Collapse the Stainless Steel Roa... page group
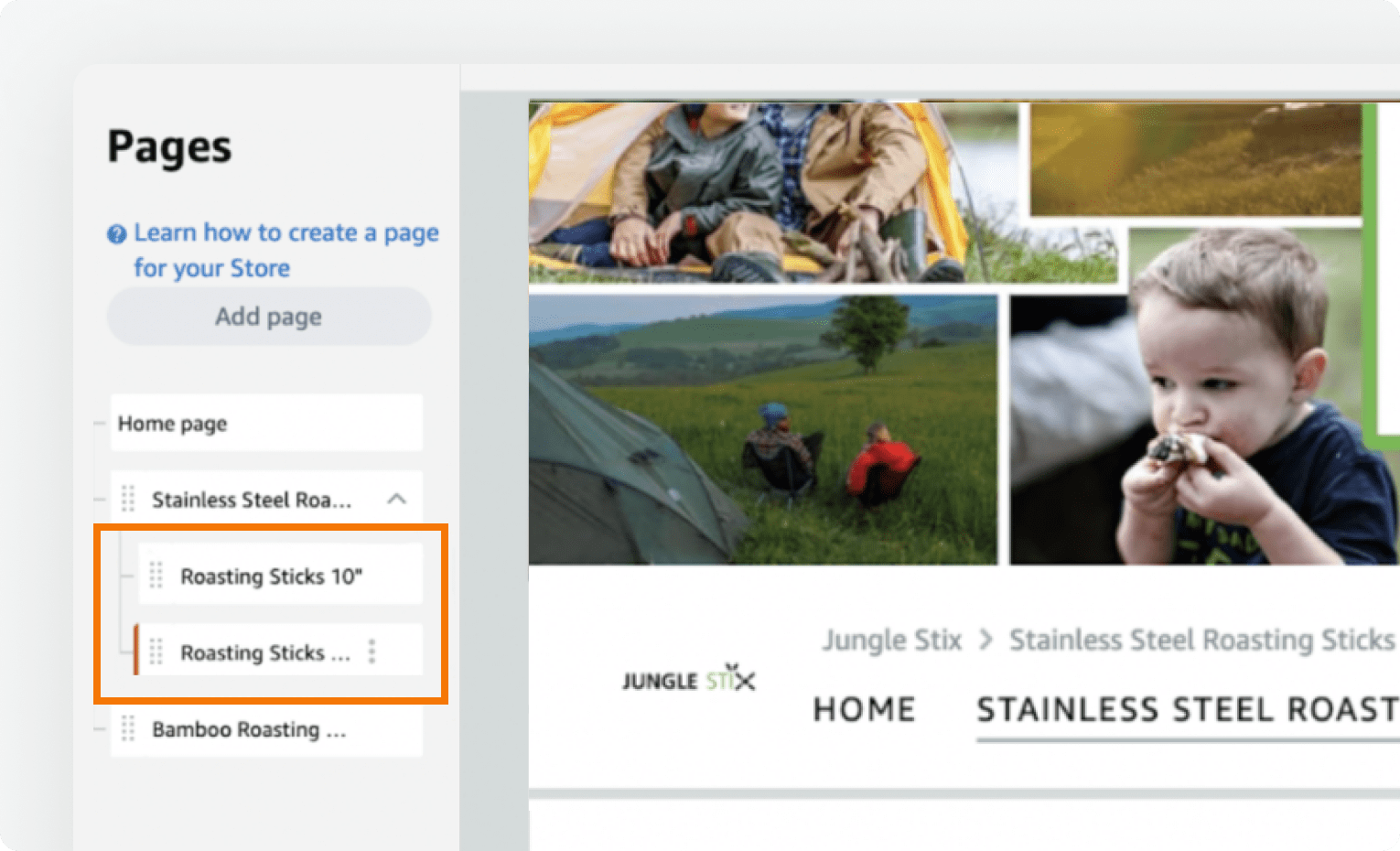Screen dimensions: 1400x851 [396, 499]
